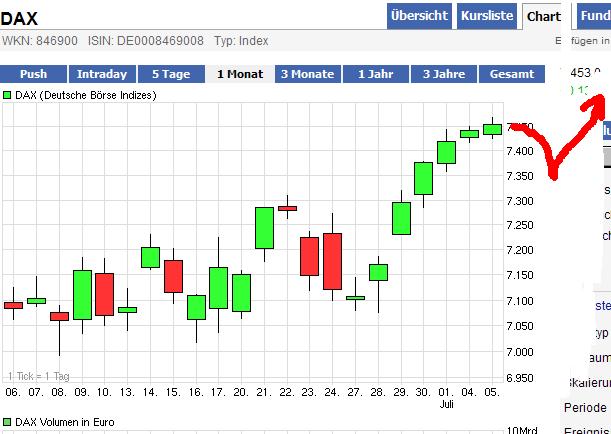611x434 pixels.
Task: Click the DAX Volumen legend square
Action: pyautogui.click(x=7, y=422)
